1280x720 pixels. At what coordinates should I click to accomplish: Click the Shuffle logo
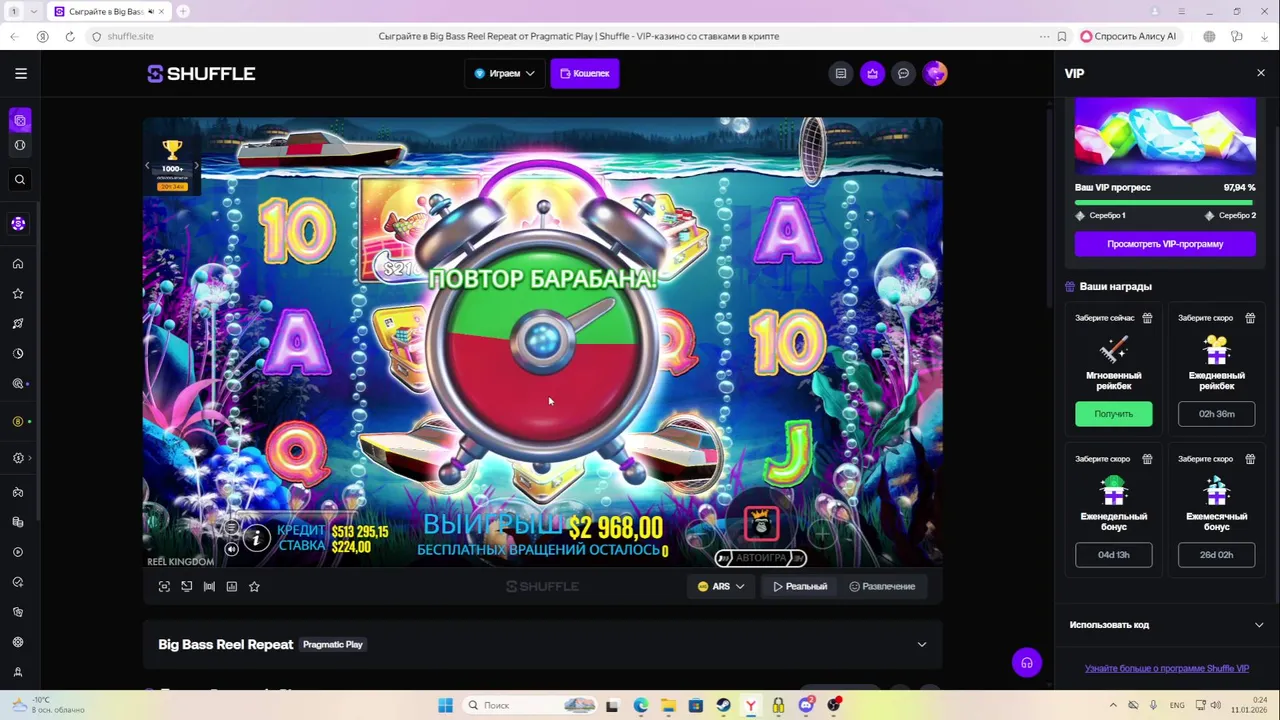tap(202, 73)
